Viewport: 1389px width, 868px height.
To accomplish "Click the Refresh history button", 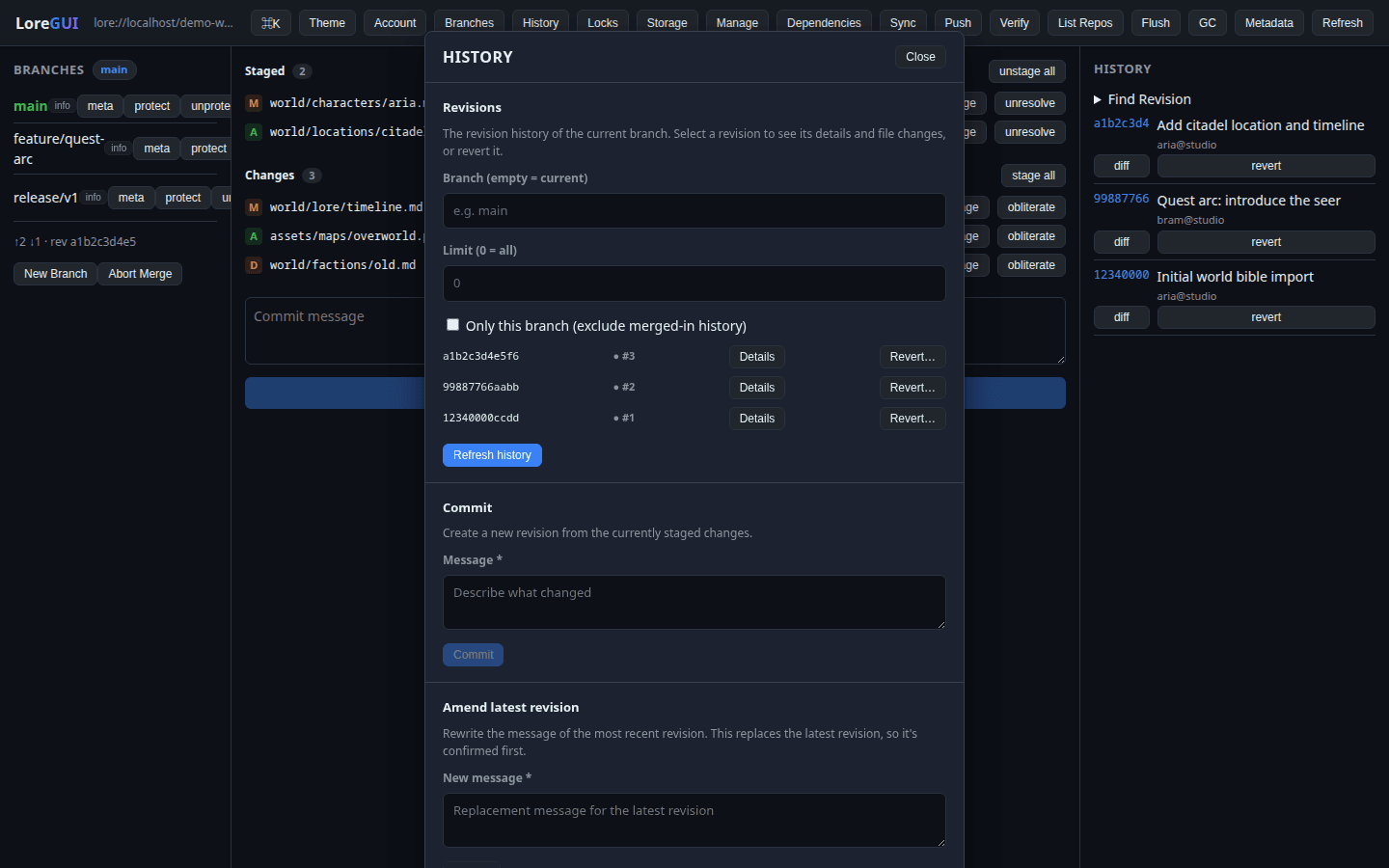I will (x=492, y=455).
